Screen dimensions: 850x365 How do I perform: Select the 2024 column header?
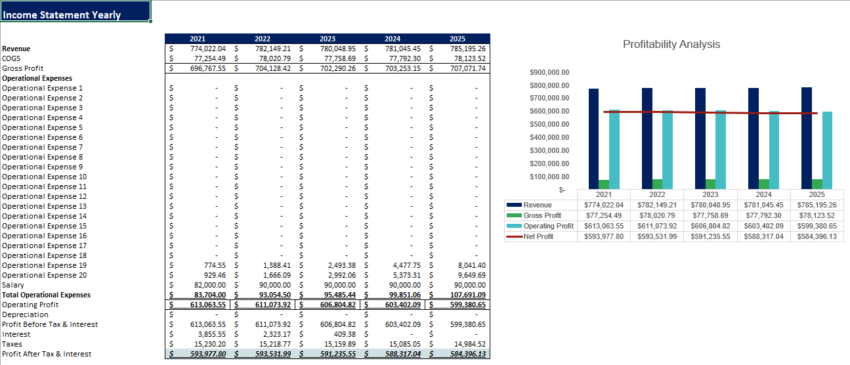tap(392, 39)
